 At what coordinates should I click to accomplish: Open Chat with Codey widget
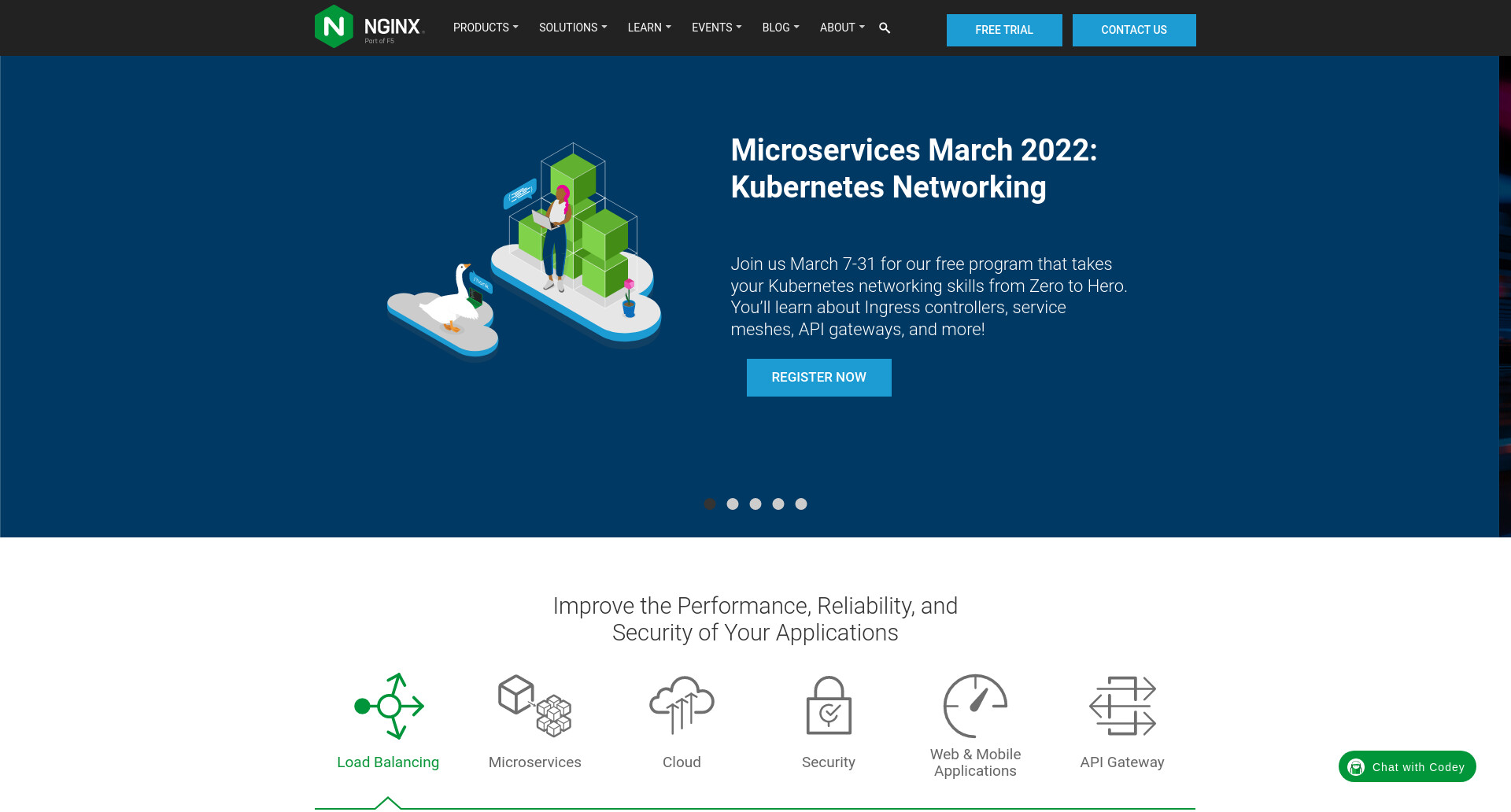click(x=1407, y=767)
